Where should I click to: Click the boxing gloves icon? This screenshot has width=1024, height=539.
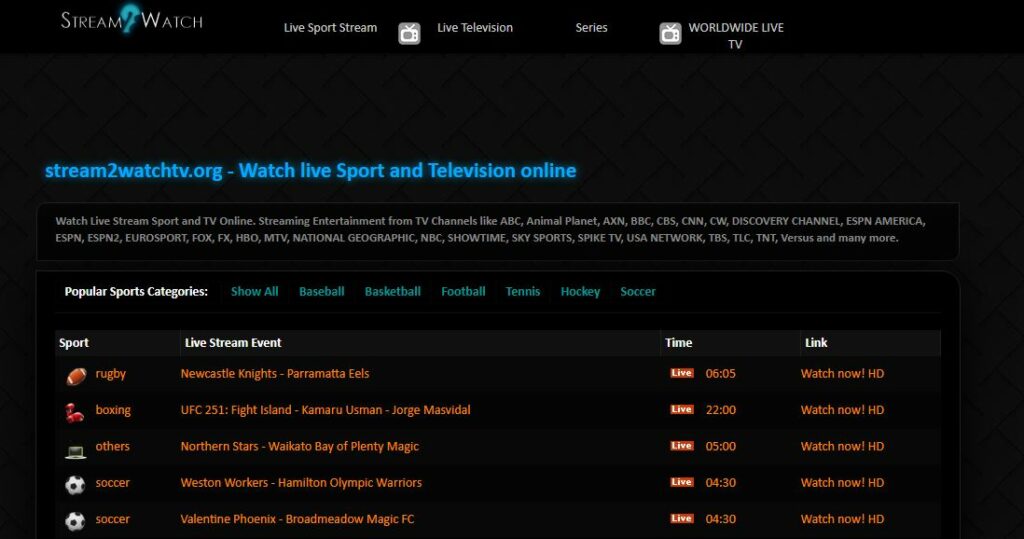pos(74,412)
